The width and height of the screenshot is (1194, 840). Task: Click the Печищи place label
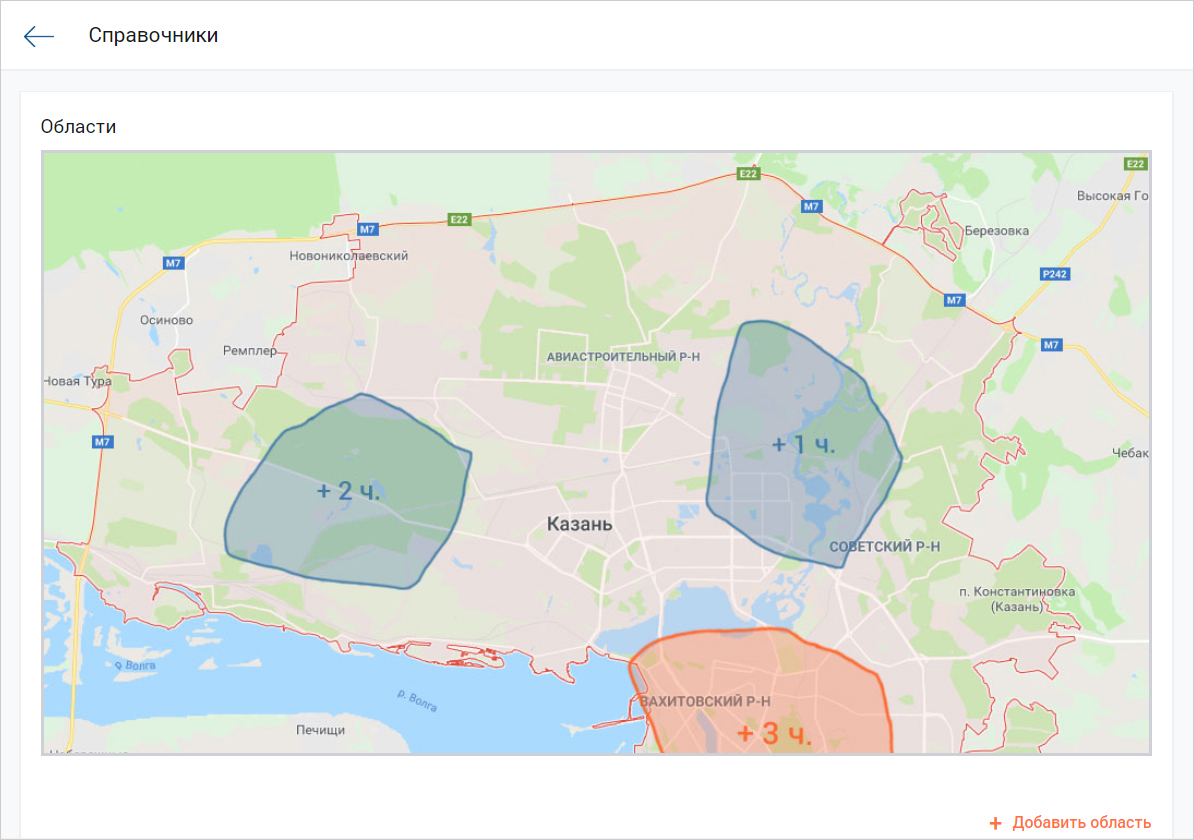click(x=320, y=730)
